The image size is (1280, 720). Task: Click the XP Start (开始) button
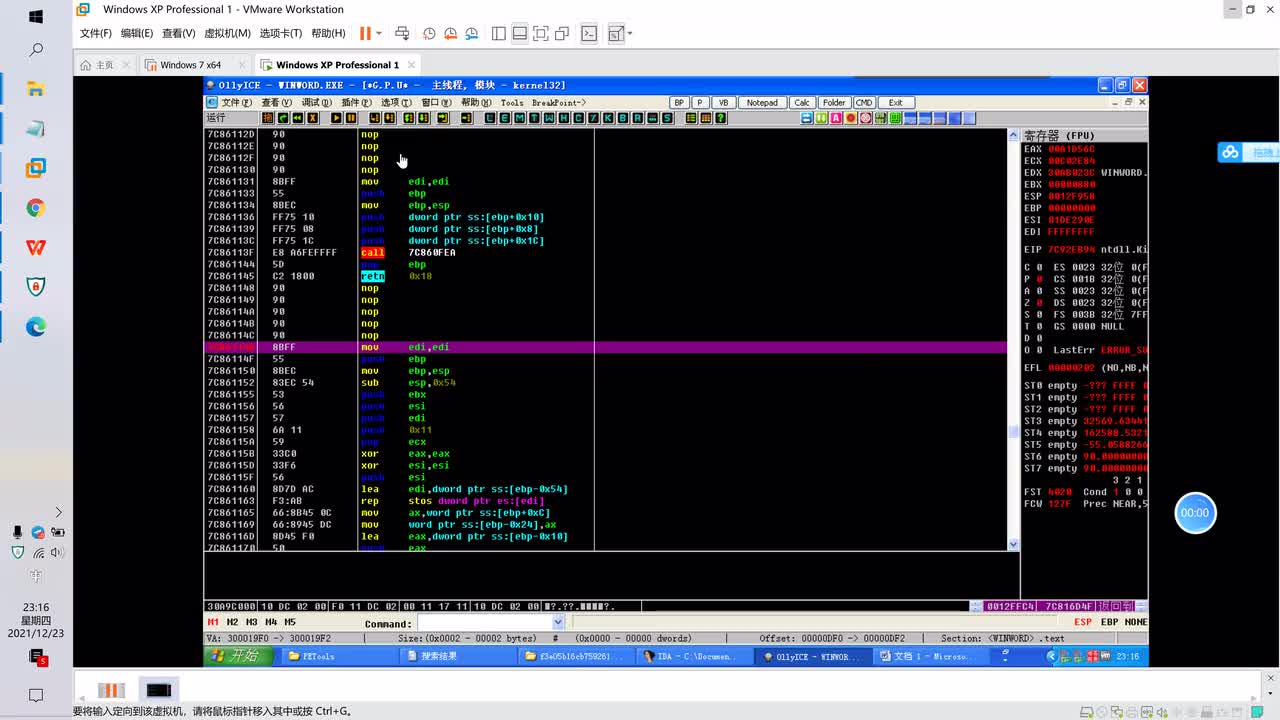point(236,656)
